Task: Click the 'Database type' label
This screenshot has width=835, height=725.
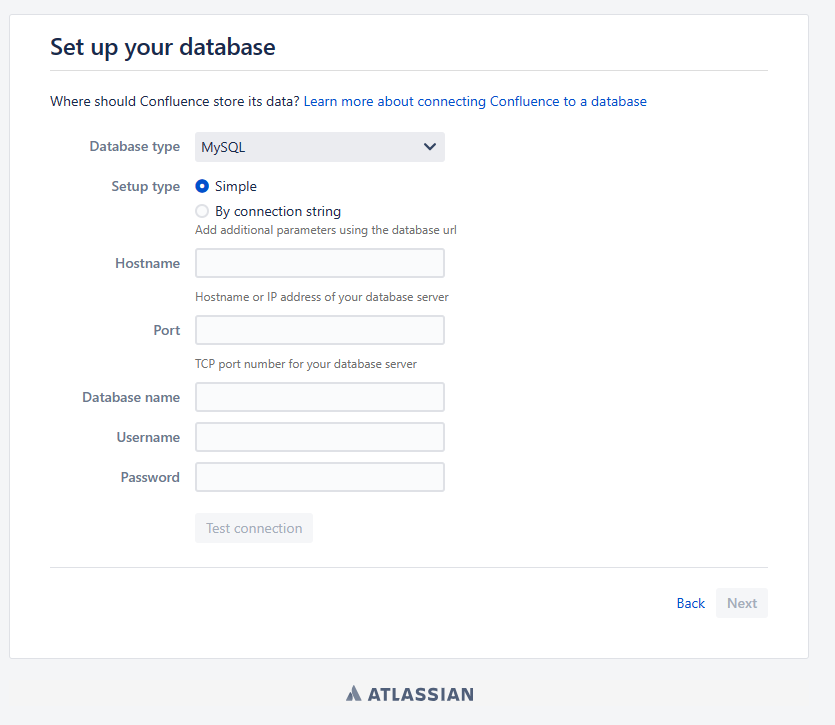Action: [135, 146]
